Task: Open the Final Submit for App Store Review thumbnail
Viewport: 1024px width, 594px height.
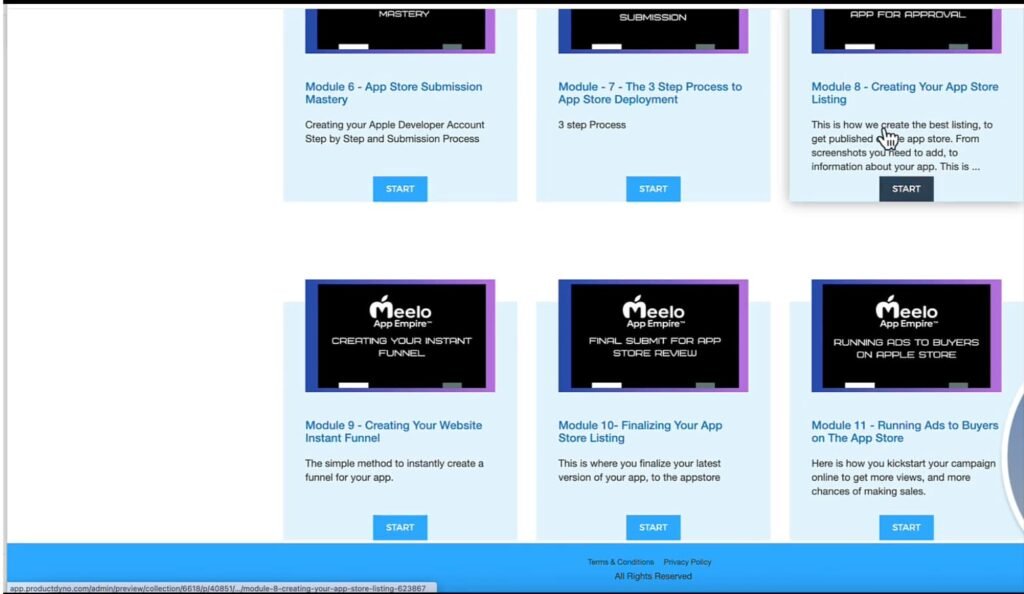Action: click(653, 336)
